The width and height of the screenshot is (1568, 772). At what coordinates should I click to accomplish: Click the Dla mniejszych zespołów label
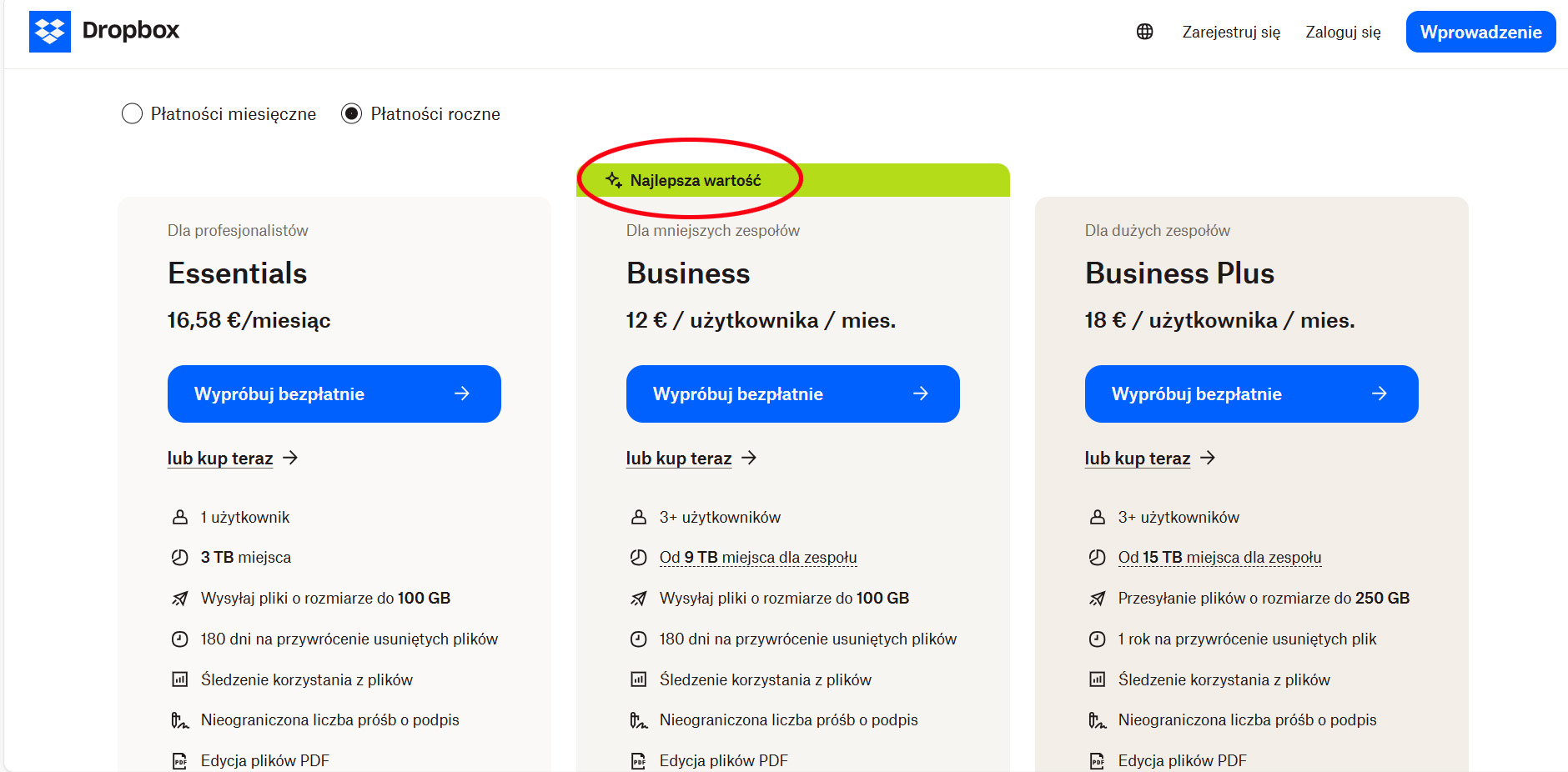point(713,231)
